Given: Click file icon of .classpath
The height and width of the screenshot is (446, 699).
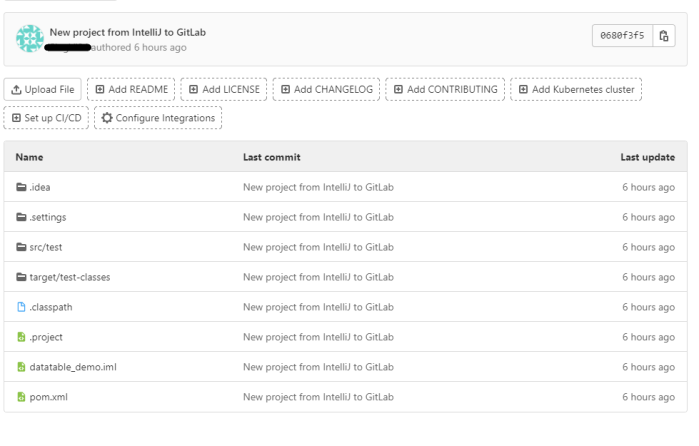Looking at the screenshot, I should 21,307.
